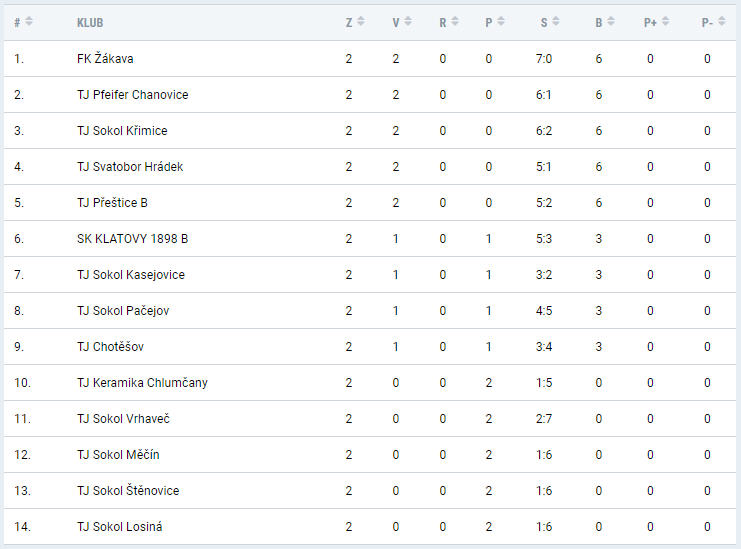Open TJ Svatobor Hrádek team
The width and height of the screenshot is (741, 549).
[130, 167]
